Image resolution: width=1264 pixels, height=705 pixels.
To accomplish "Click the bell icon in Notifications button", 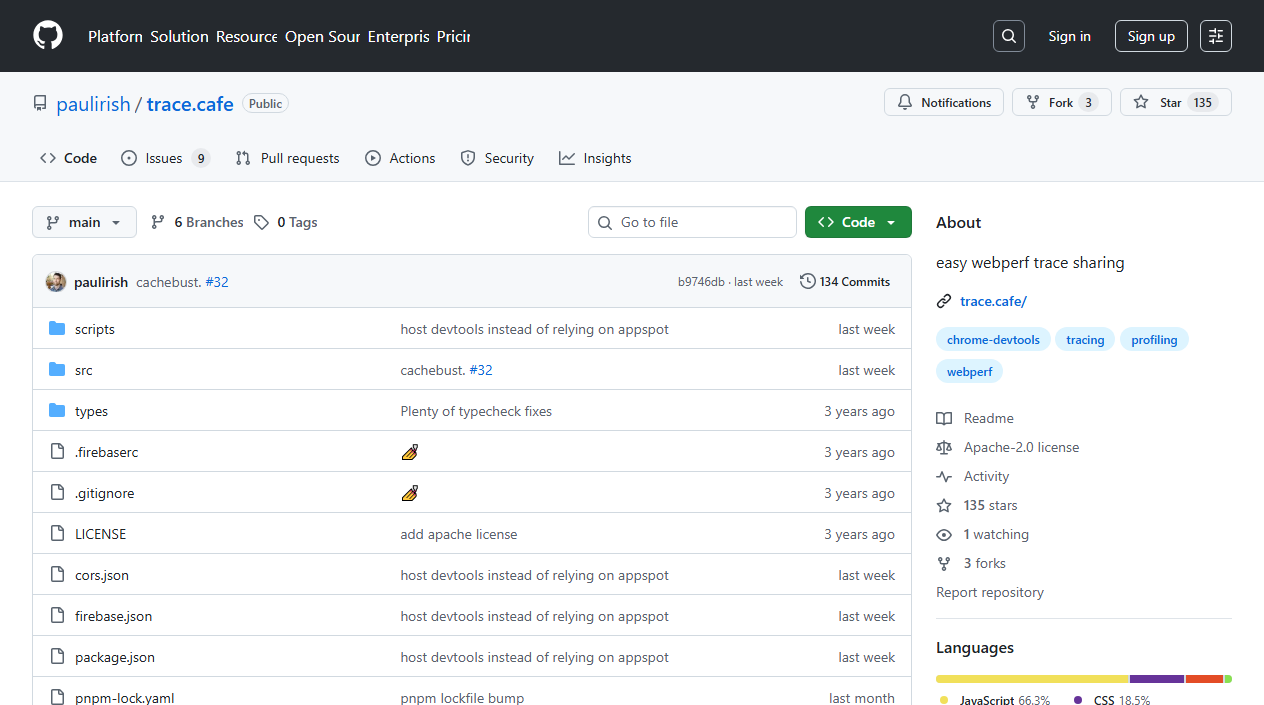I will [905, 102].
